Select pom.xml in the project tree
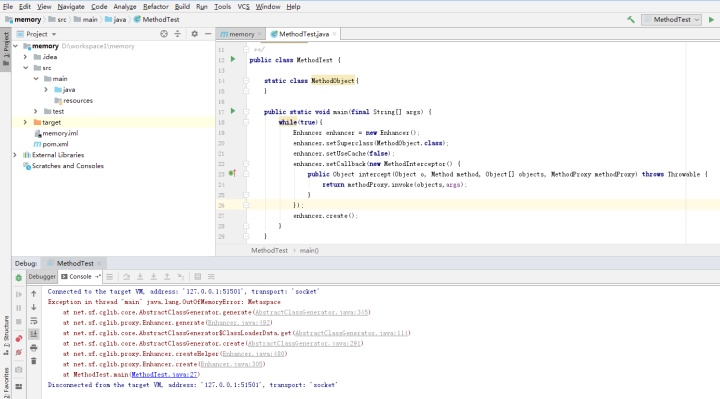The width and height of the screenshot is (720, 399). click(x=55, y=144)
